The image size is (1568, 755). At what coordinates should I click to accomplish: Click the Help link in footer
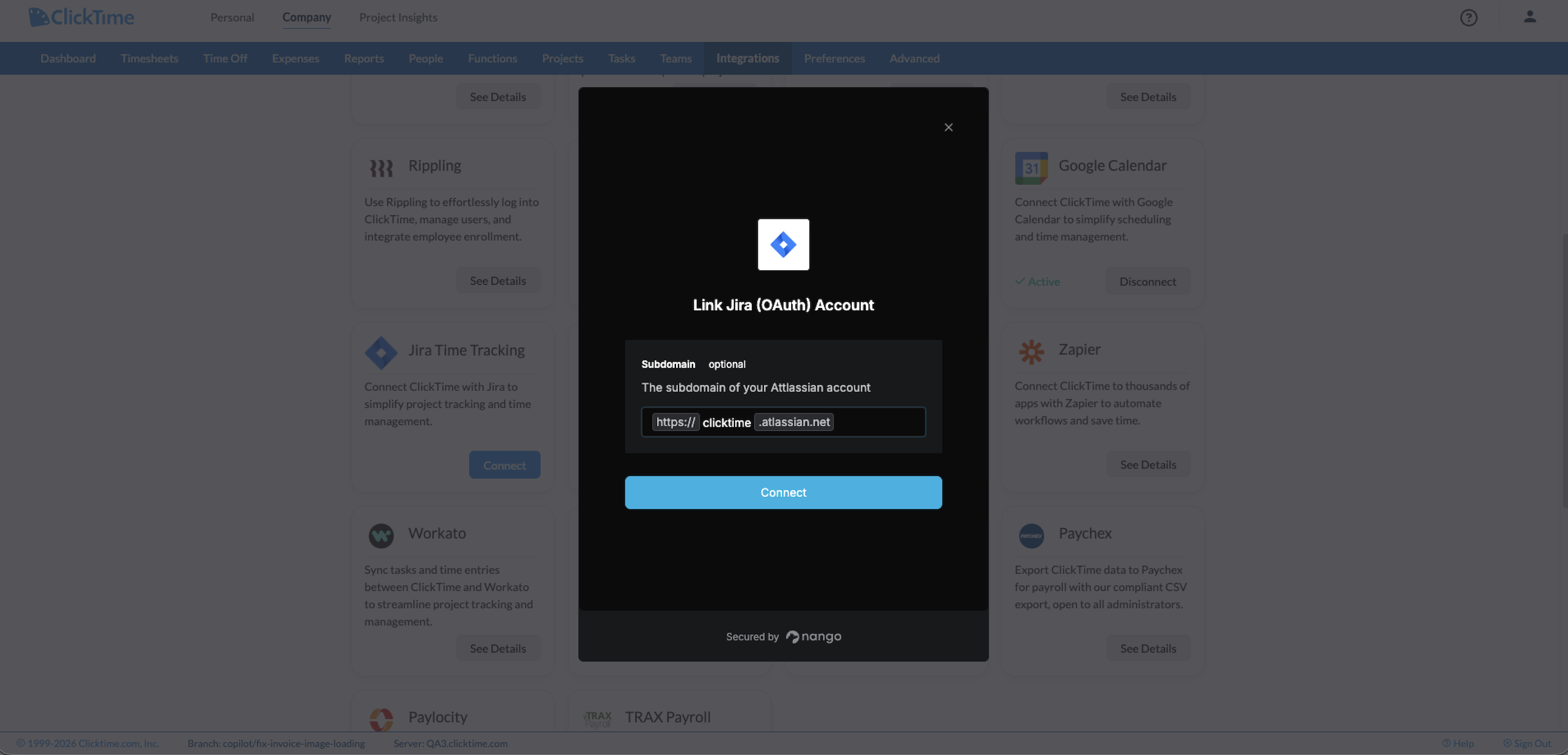(x=1458, y=743)
